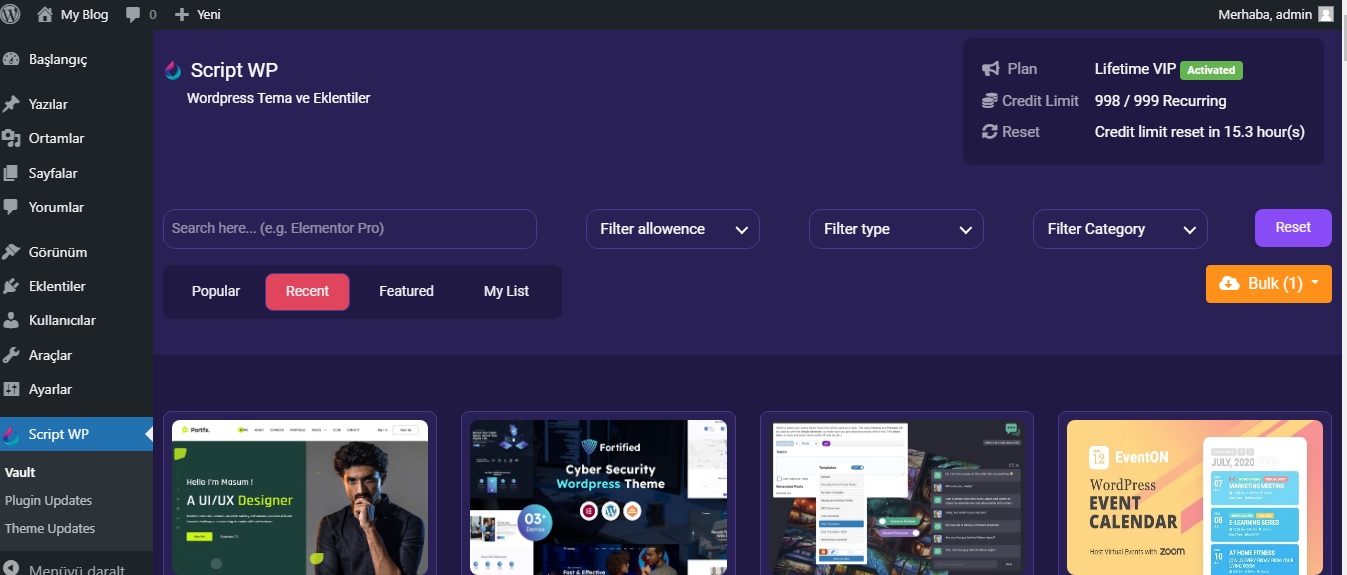Click the Plan megaphone icon
This screenshot has height=575, width=1347.
click(x=991, y=69)
